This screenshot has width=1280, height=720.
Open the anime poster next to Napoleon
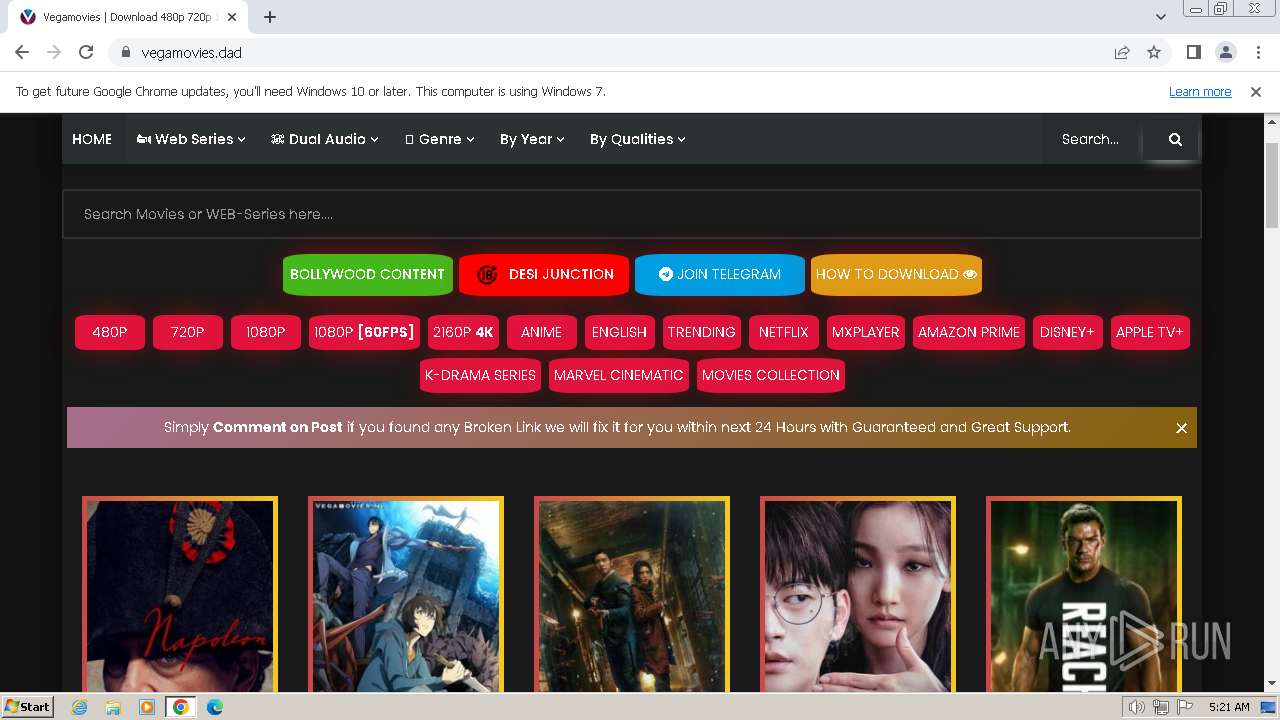tap(406, 595)
